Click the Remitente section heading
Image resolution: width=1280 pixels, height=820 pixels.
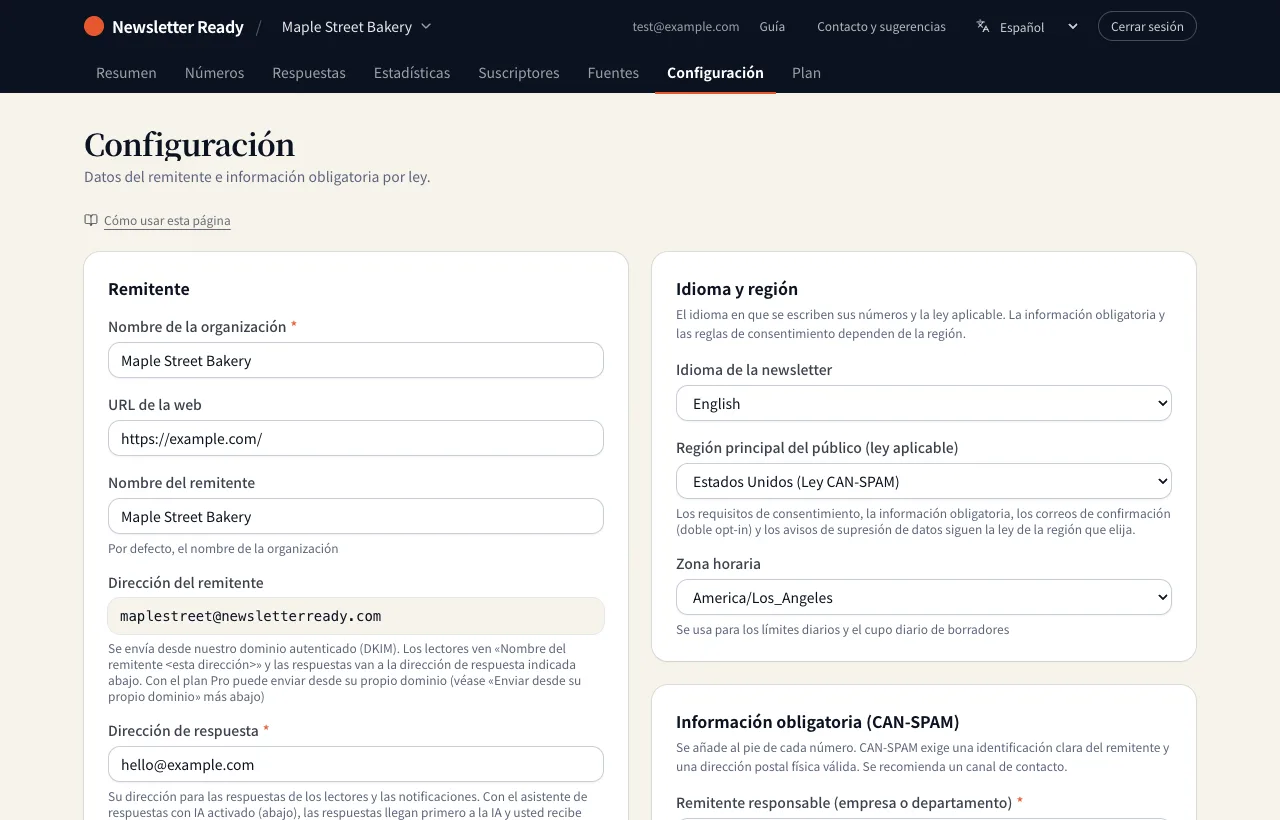coord(149,289)
